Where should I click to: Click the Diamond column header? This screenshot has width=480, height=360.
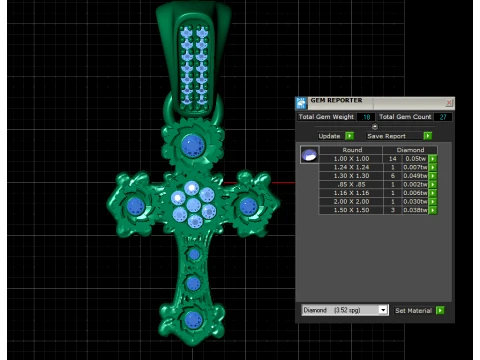point(410,150)
